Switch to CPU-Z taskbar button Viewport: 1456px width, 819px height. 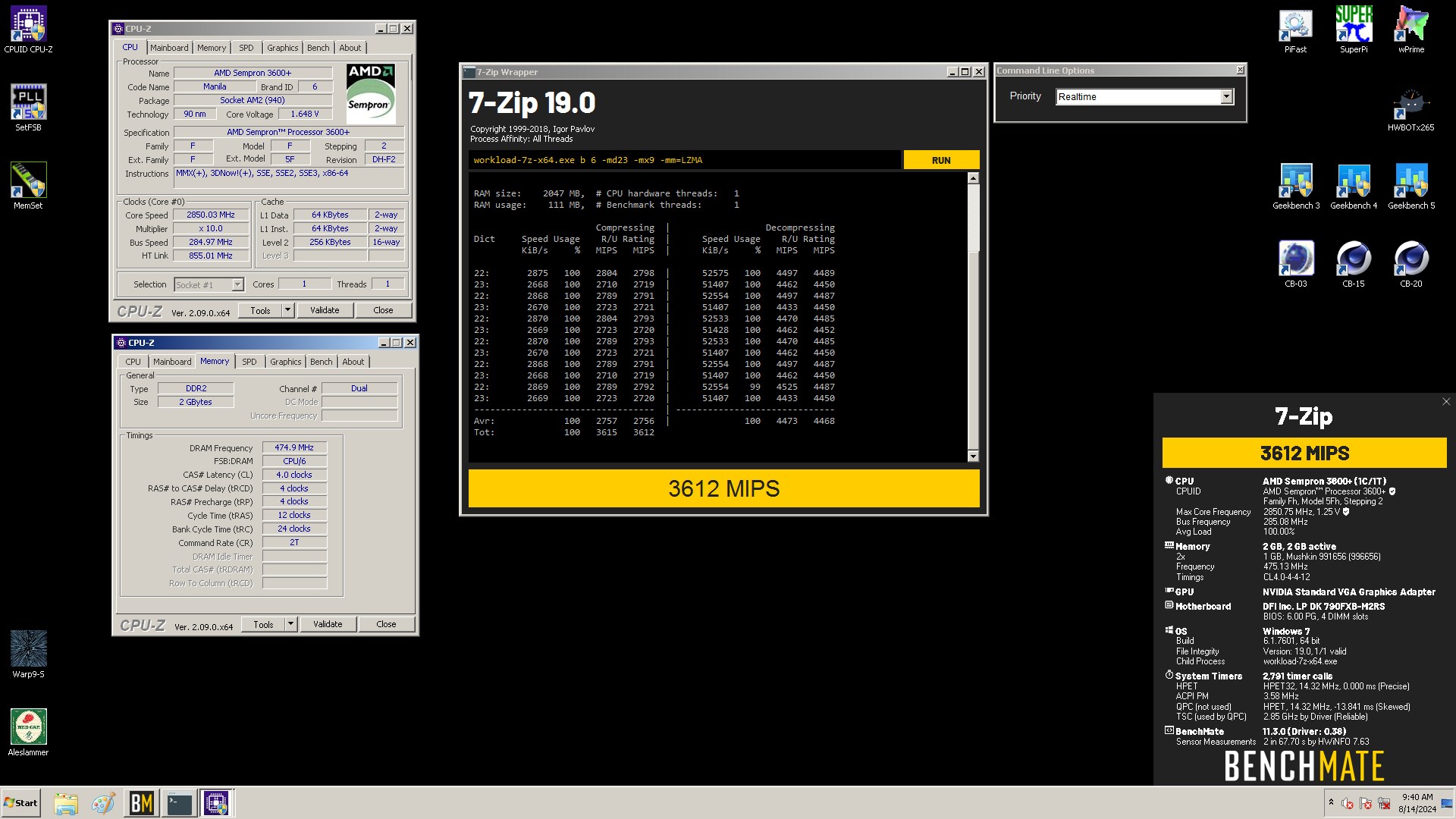(x=216, y=803)
